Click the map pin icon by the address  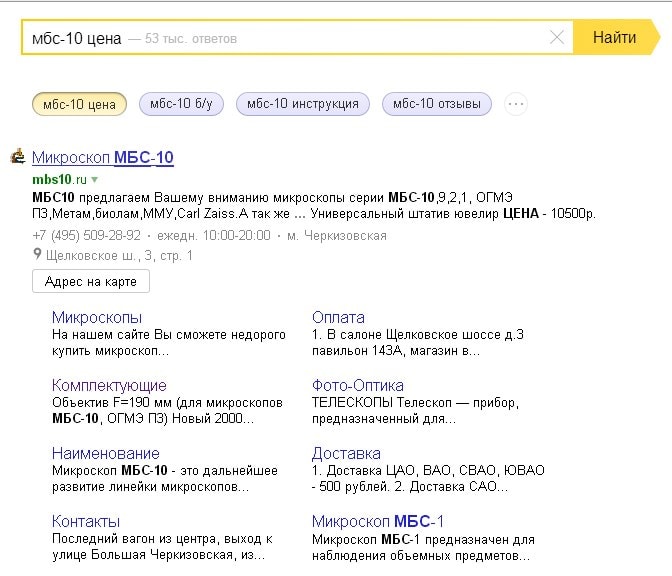(x=37, y=254)
